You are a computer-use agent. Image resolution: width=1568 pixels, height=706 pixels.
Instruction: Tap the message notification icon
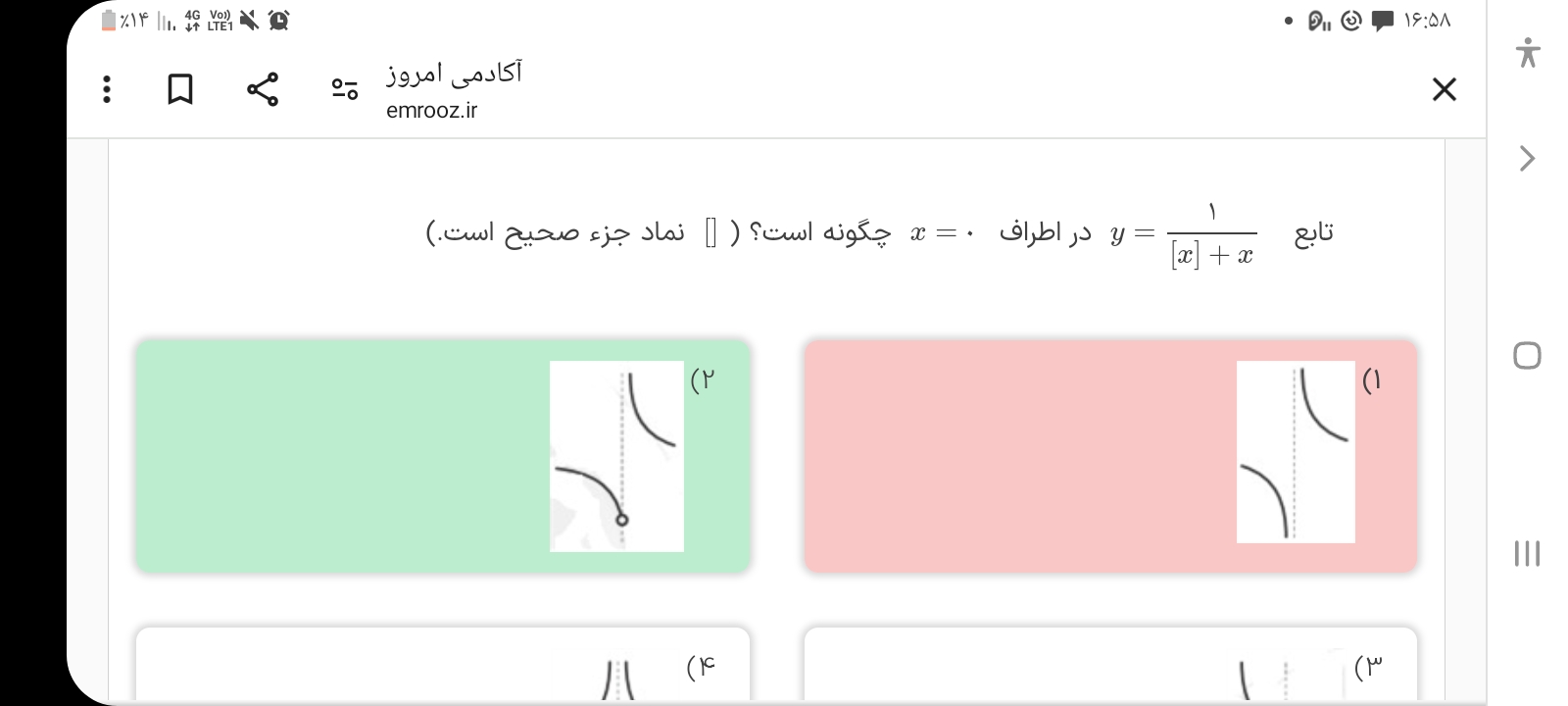point(1383,21)
